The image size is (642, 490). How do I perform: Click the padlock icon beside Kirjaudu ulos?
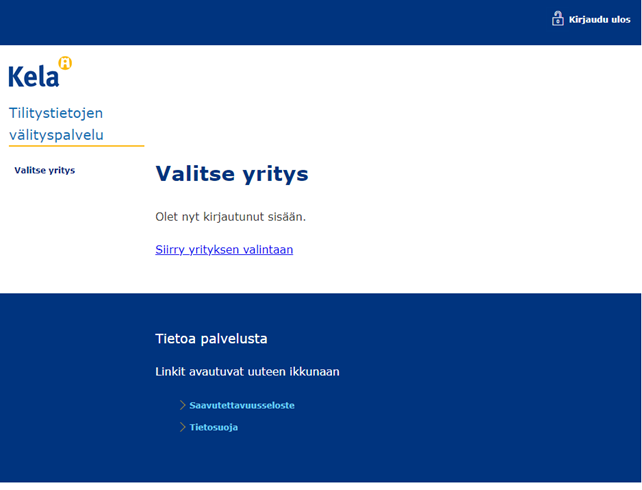coord(558,19)
